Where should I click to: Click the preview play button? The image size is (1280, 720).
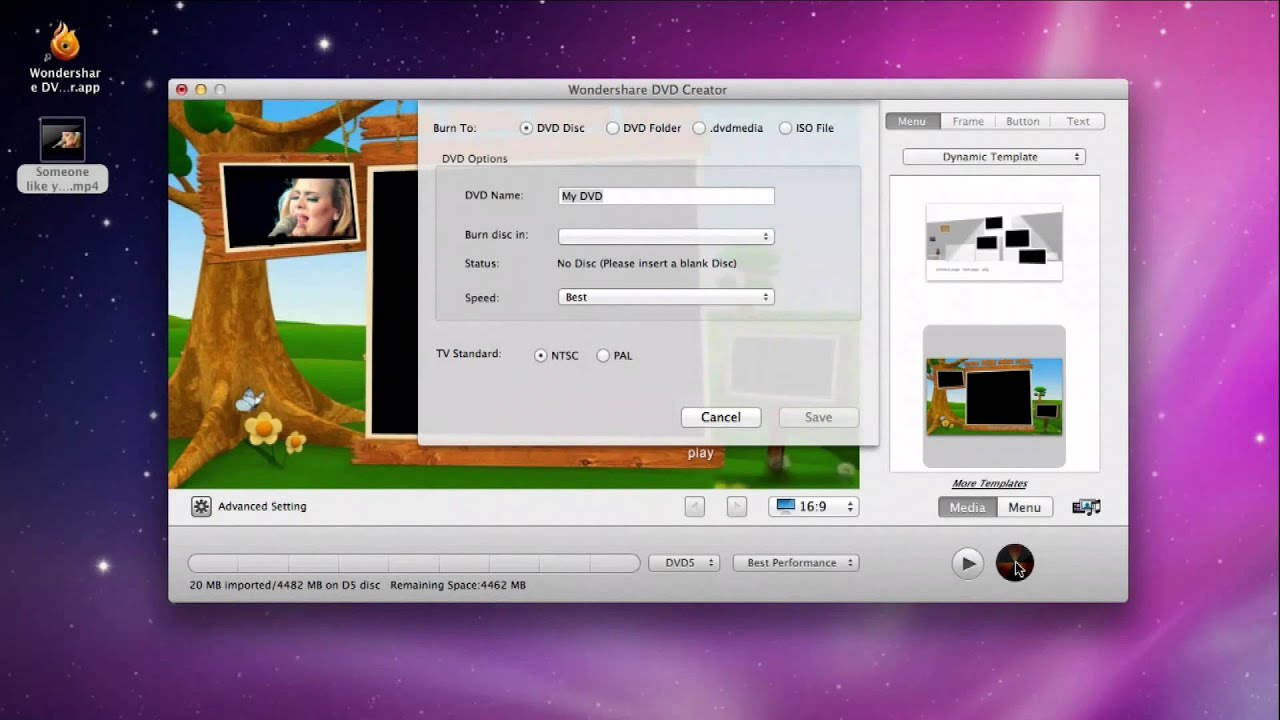point(967,563)
